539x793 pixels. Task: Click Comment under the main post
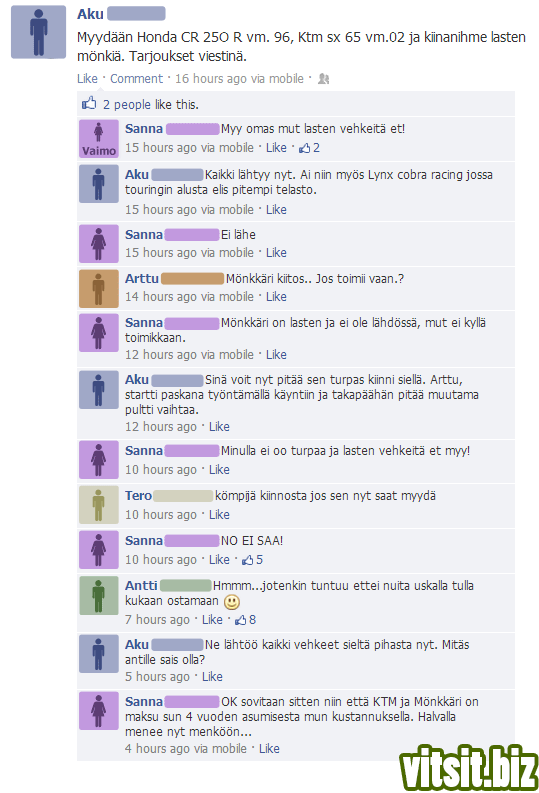(x=137, y=79)
